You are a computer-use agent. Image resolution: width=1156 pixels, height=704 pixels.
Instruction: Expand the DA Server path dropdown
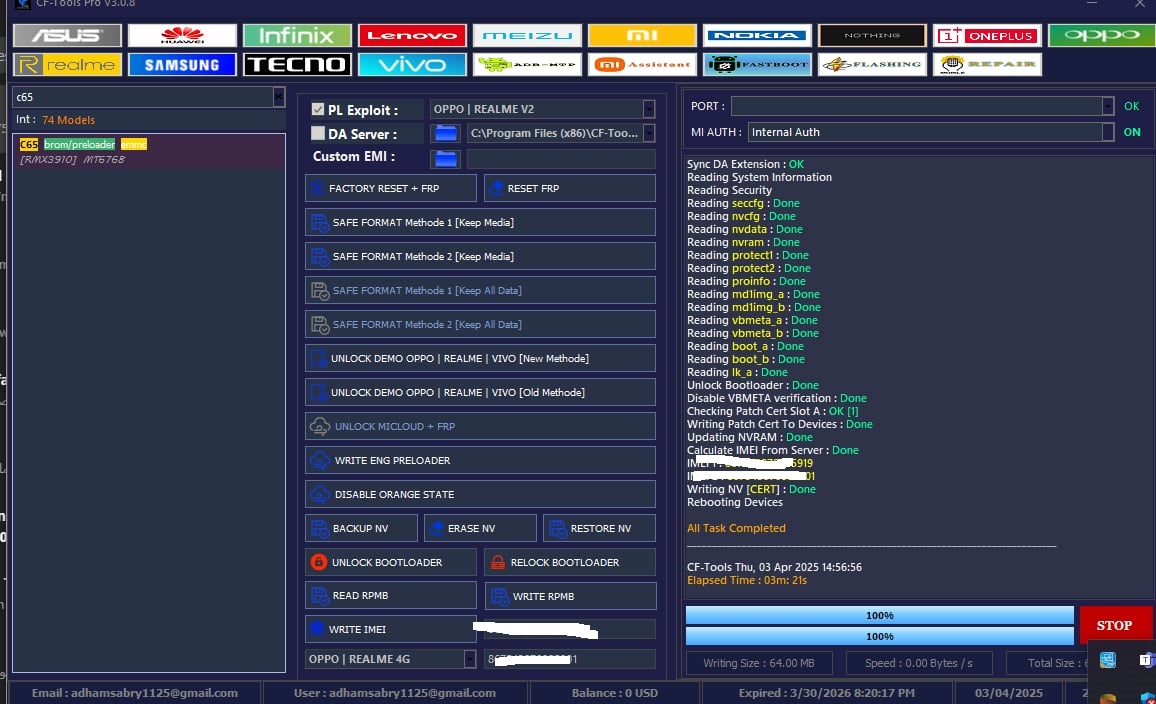[649, 133]
